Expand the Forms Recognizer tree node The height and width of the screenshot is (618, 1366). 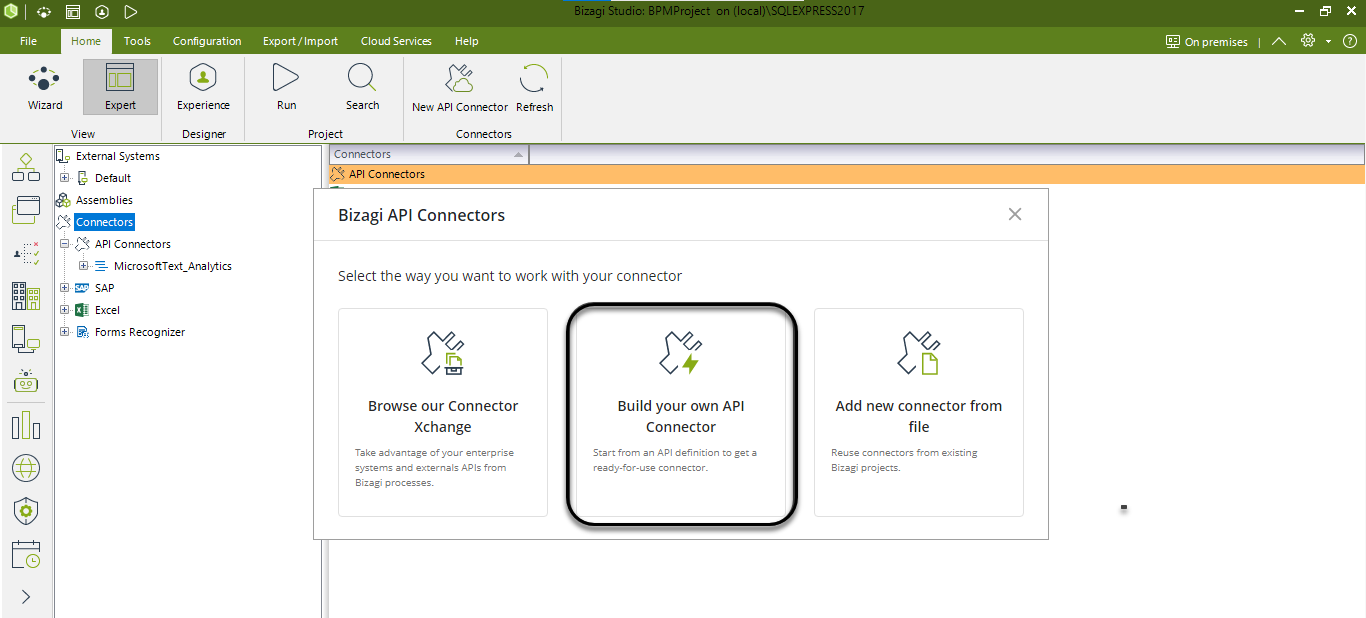coord(64,332)
